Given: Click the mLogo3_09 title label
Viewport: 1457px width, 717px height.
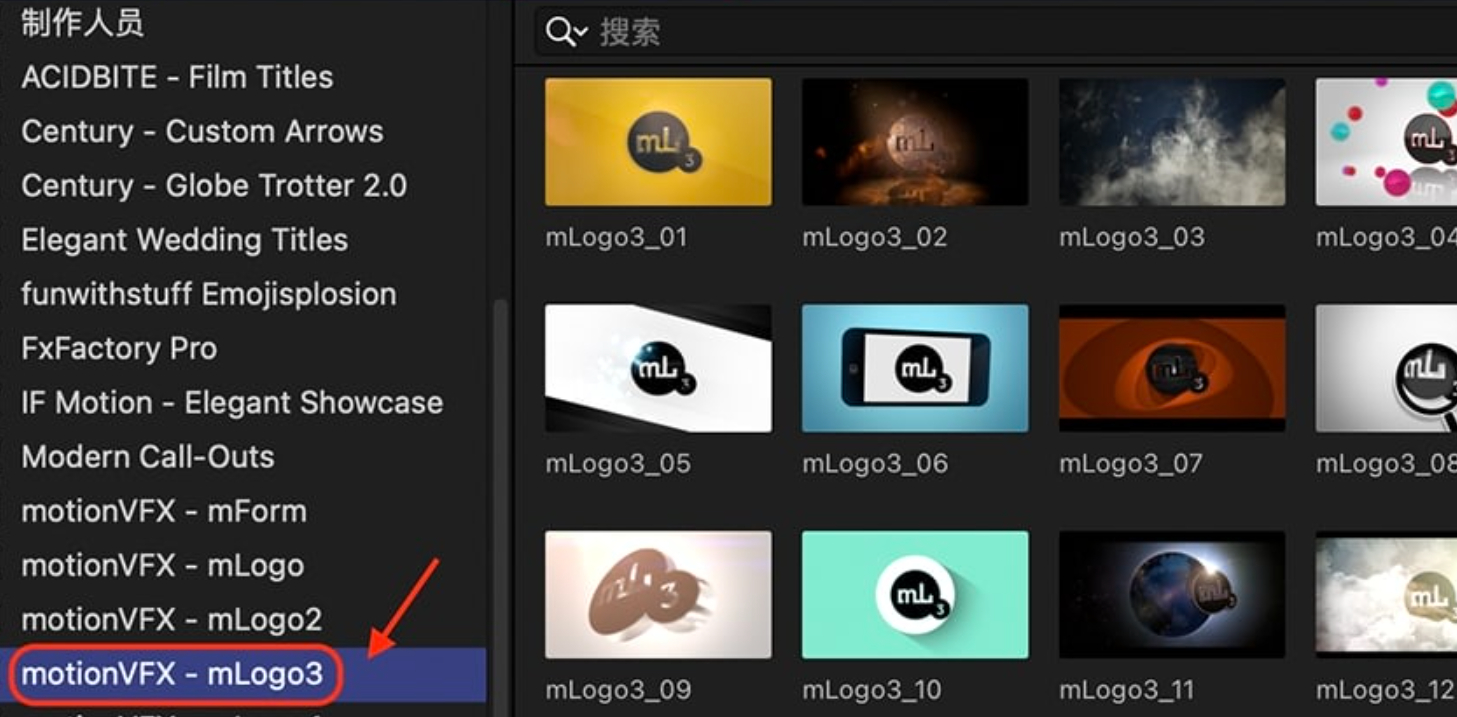Looking at the screenshot, I should (618, 690).
